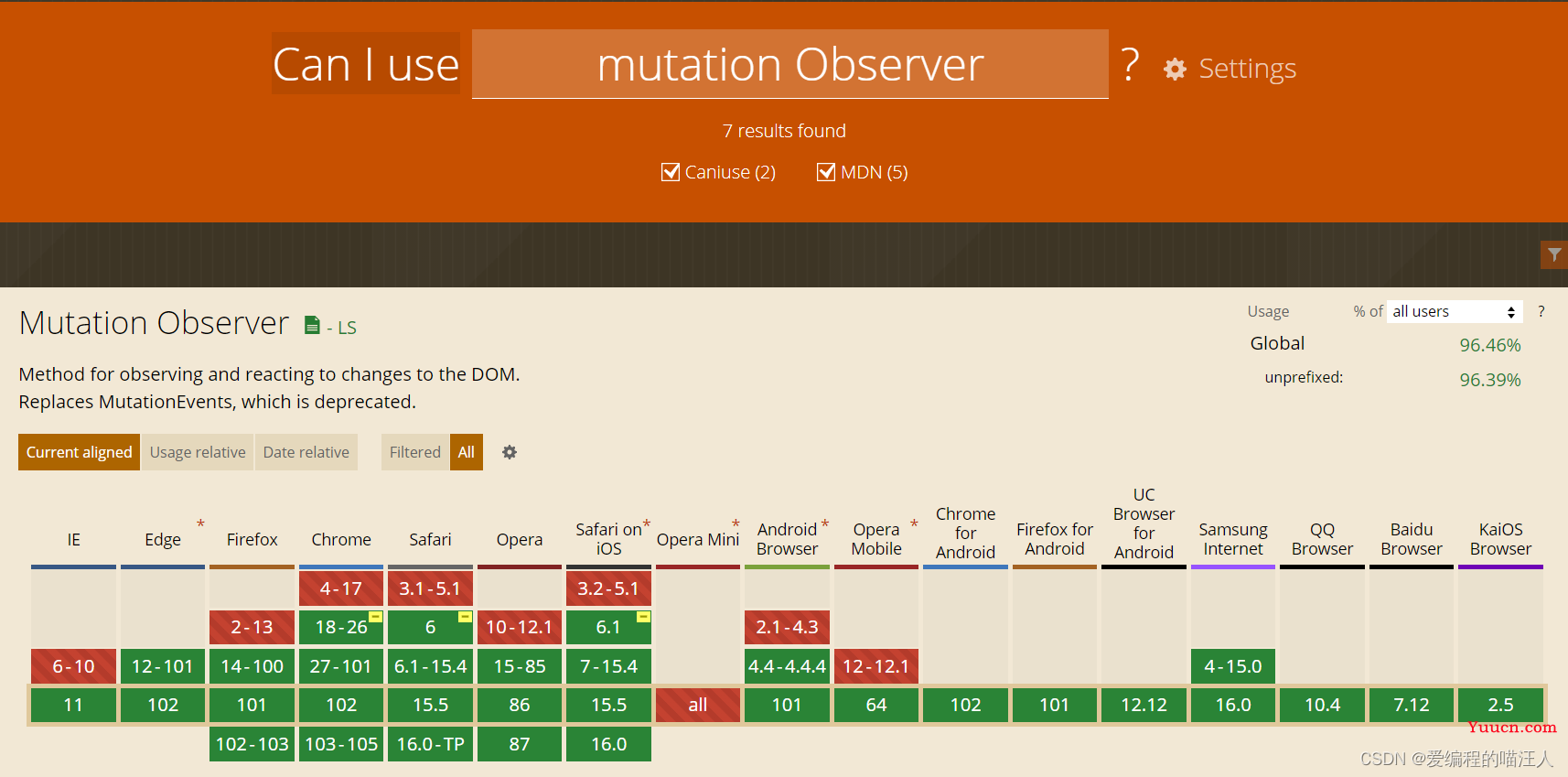Show note flag on Chrome 18-26 cell
Image resolution: width=1568 pixels, height=777 pixels.
tap(375, 616)
